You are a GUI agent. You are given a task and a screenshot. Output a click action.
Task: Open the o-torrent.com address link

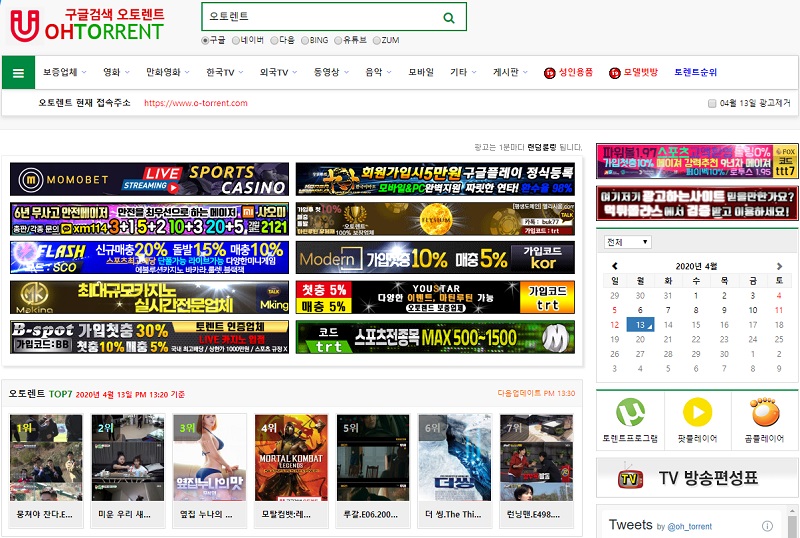tap(195, 103)
